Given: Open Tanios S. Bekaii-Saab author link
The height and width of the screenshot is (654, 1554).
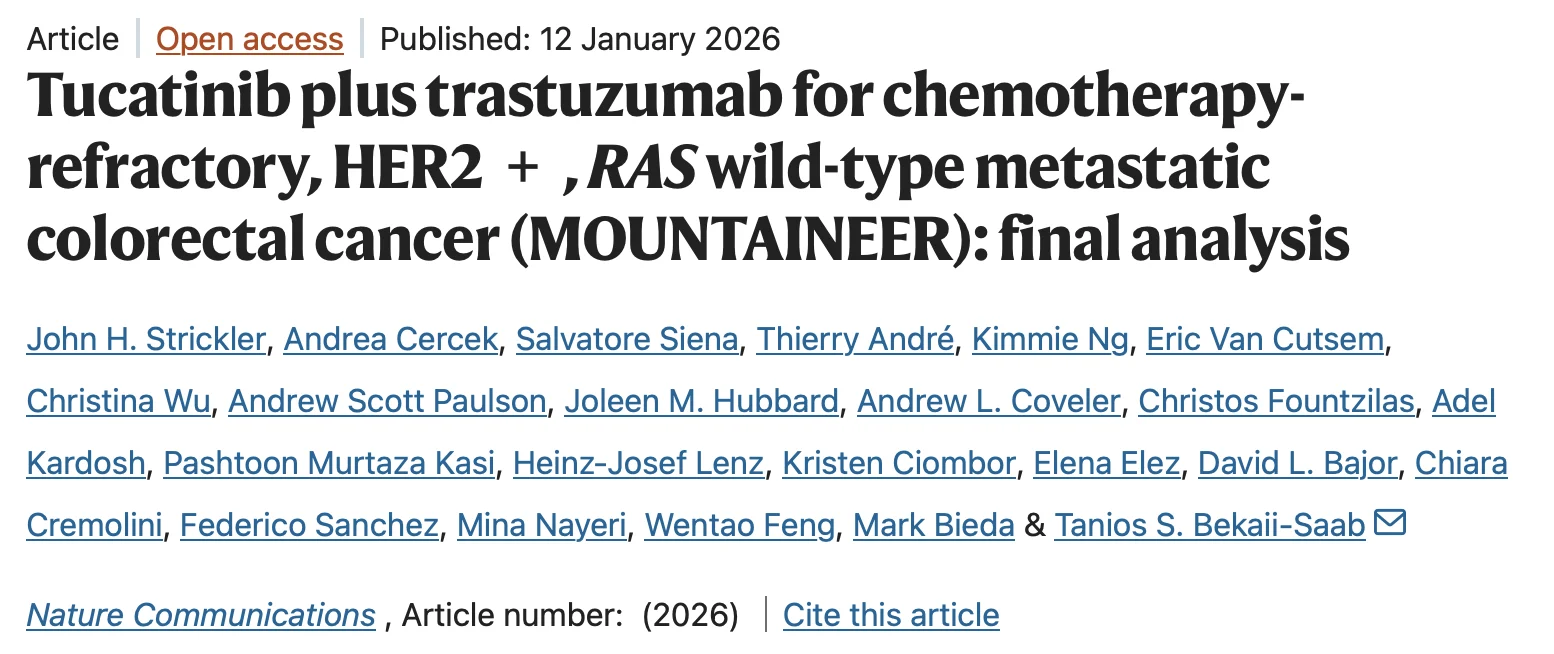Looking at the screenshot, I should coord(1210,525).
